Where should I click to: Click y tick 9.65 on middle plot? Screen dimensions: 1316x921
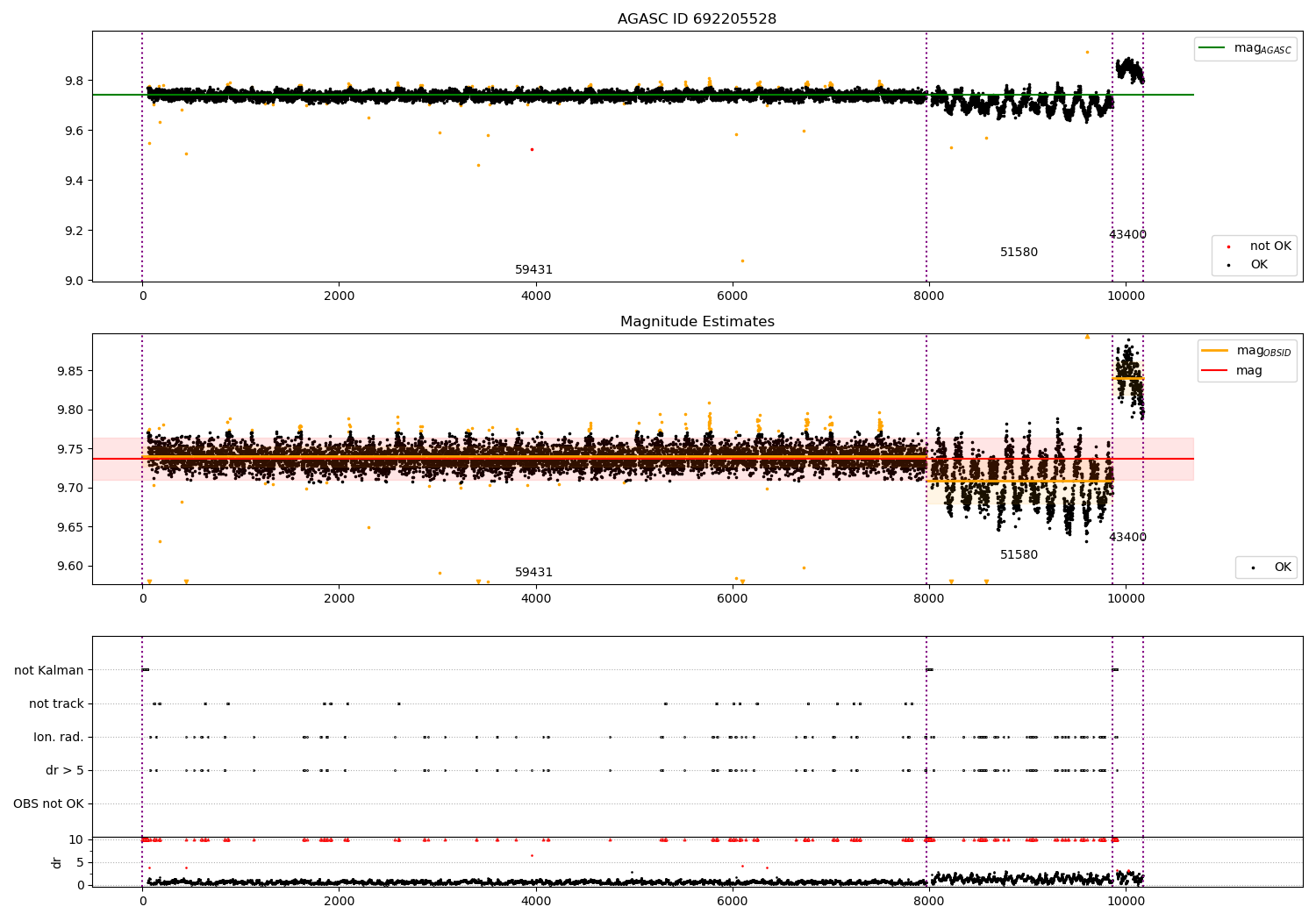70,527
